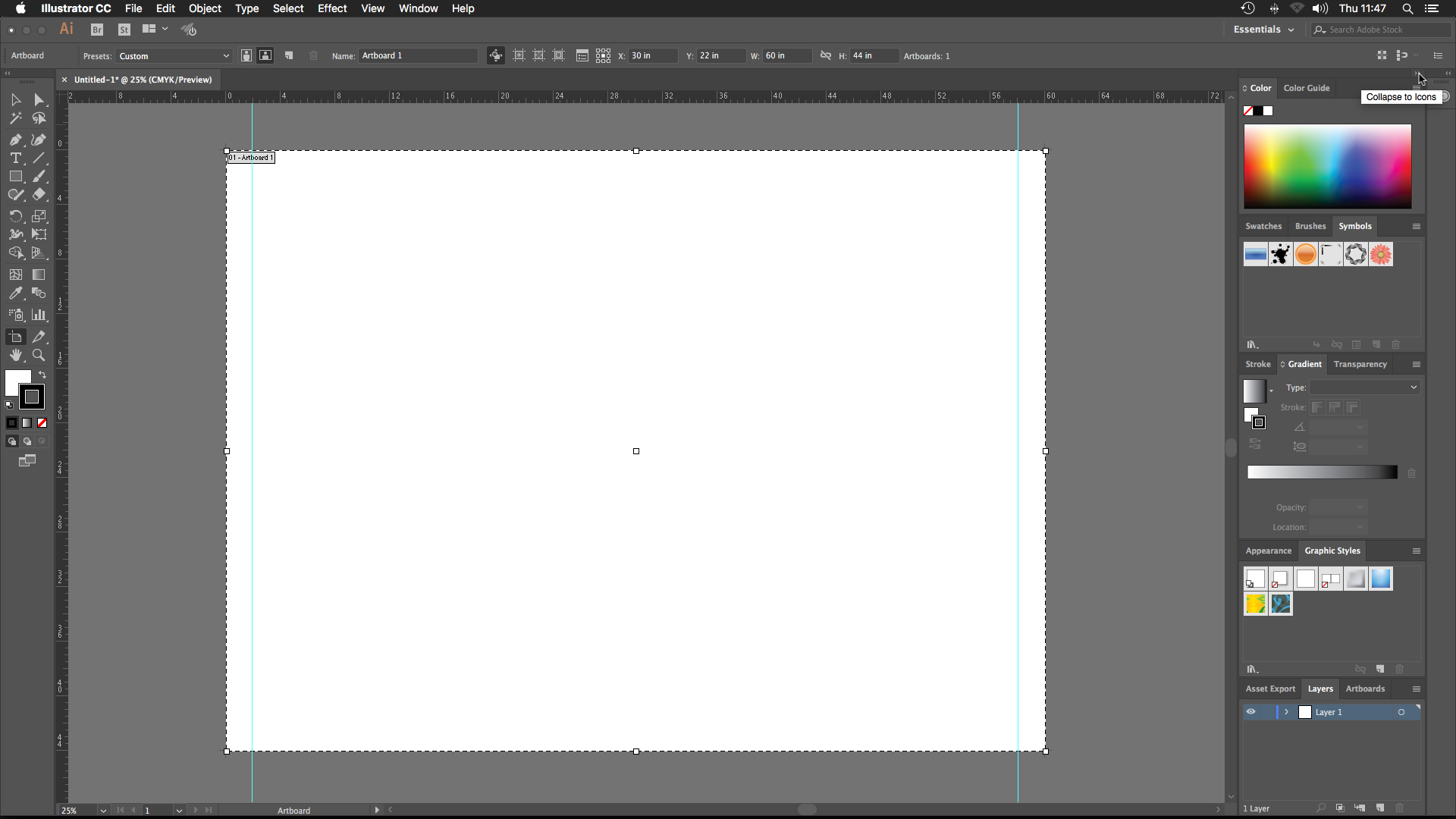Open the zoom level dropdown at 25%
Viewport: 1456px width, 819px height.
(103, 811)
